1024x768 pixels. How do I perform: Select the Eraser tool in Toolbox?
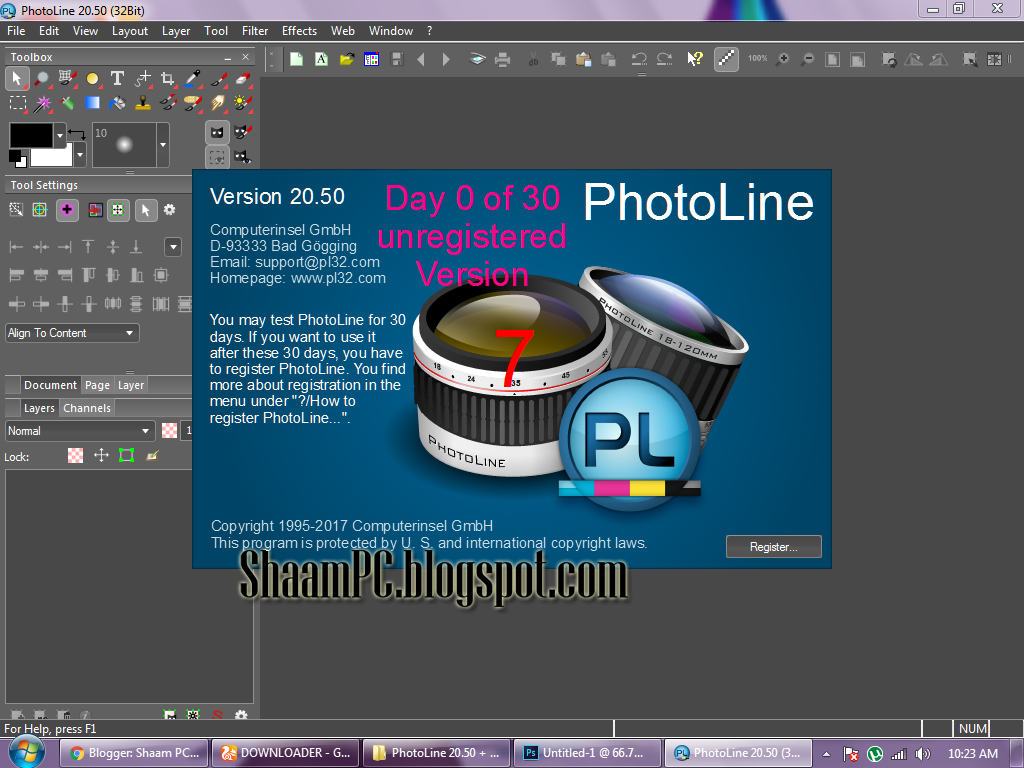point(242,79)
